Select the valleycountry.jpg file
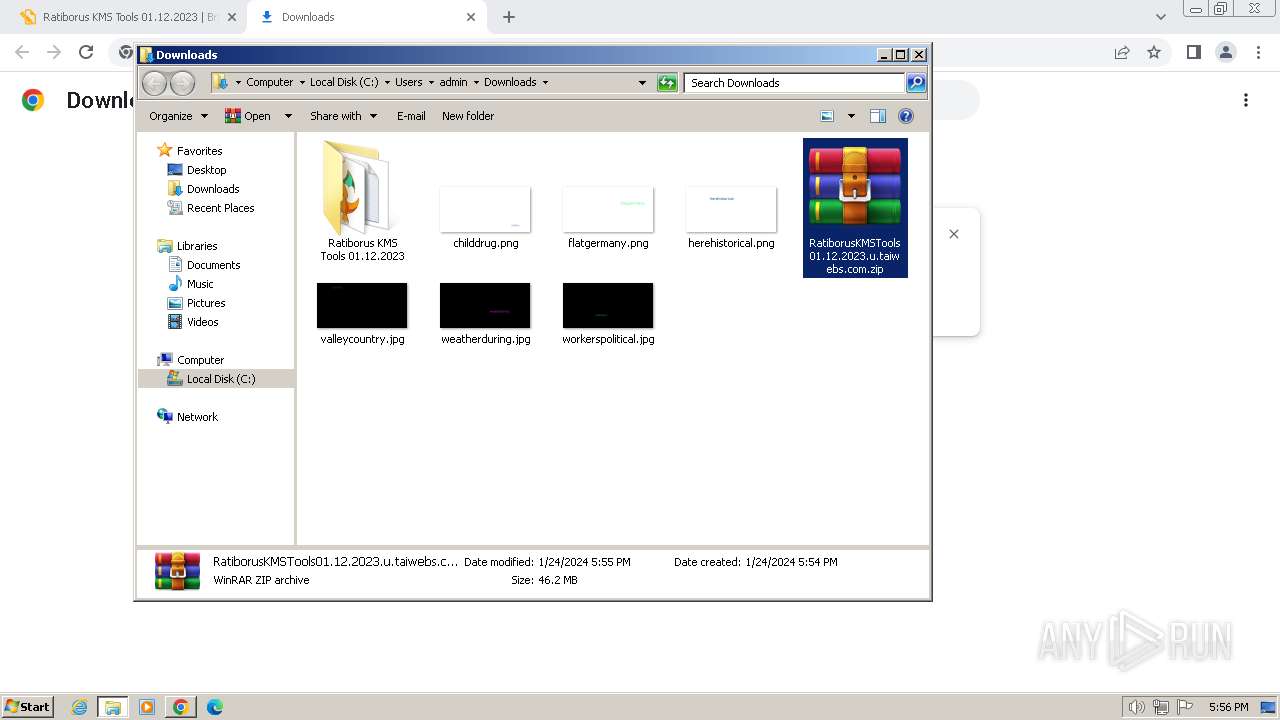This screenshot has width=1280, height=720. [x=362, y=314]
